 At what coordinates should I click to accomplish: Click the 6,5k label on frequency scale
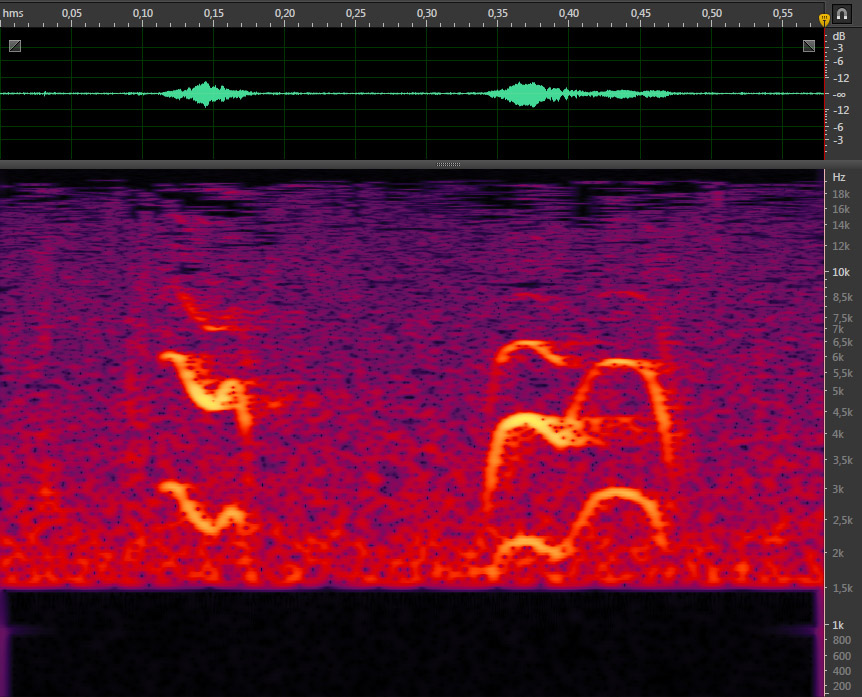(x=842, y=342)
